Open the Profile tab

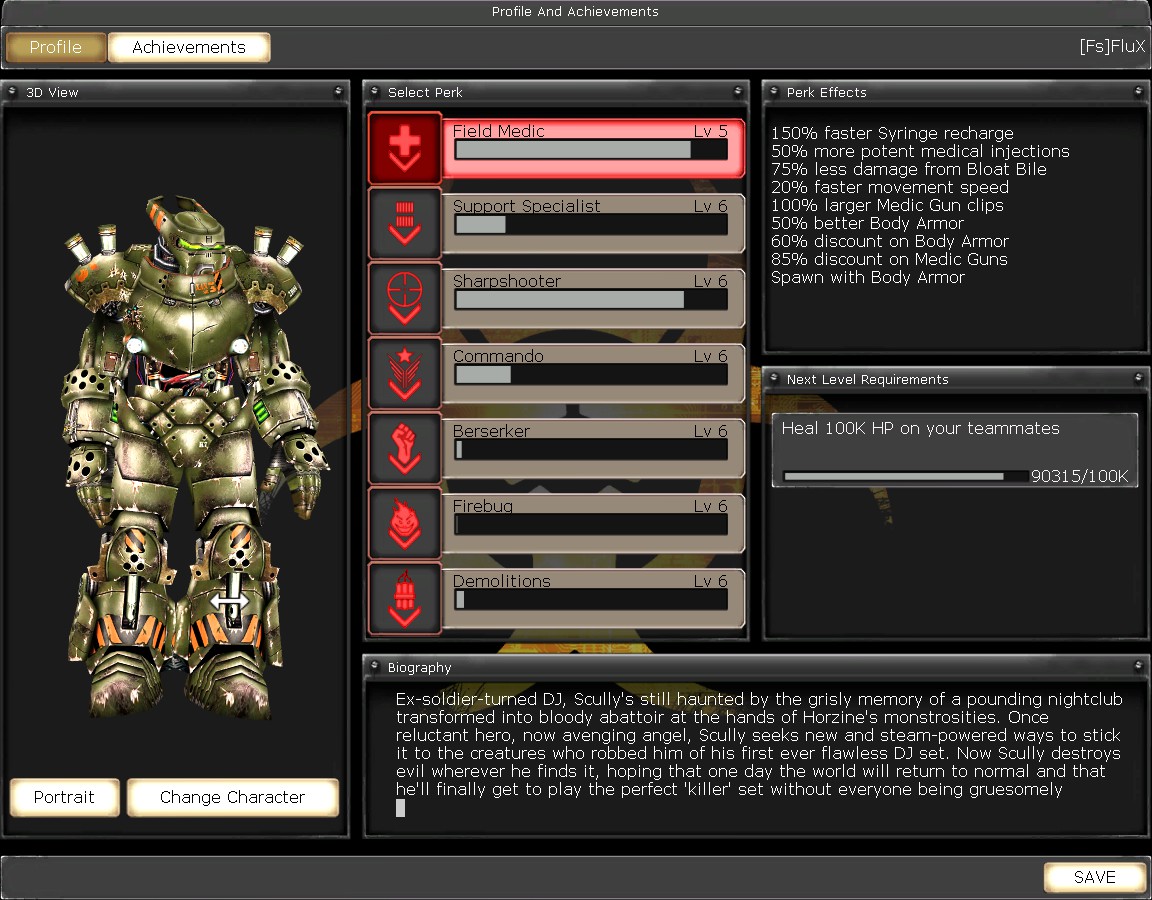(x=56, y=47)
